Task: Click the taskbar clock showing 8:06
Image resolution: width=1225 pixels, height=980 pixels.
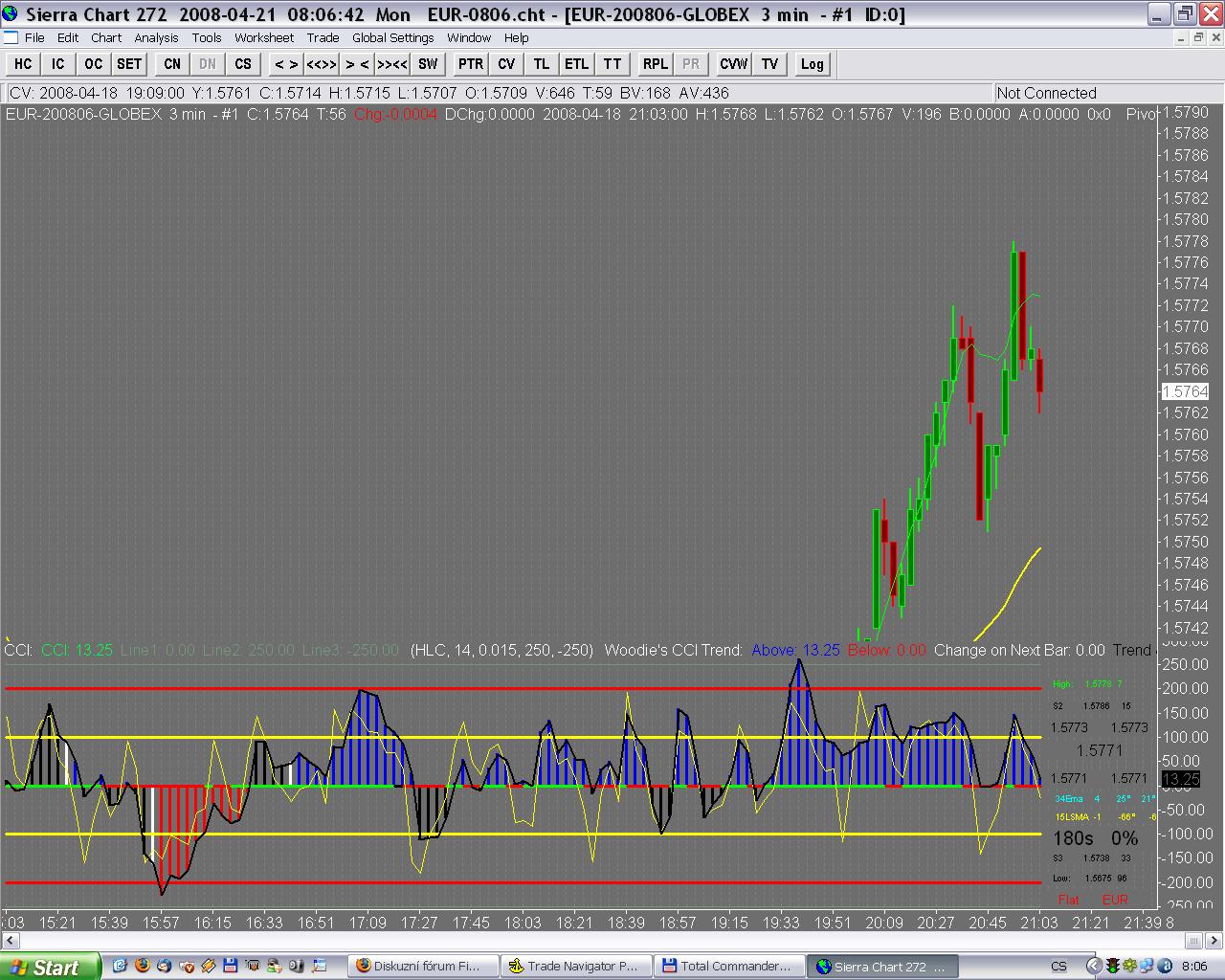Action: pyautogui.click(x=1194, y=966)
